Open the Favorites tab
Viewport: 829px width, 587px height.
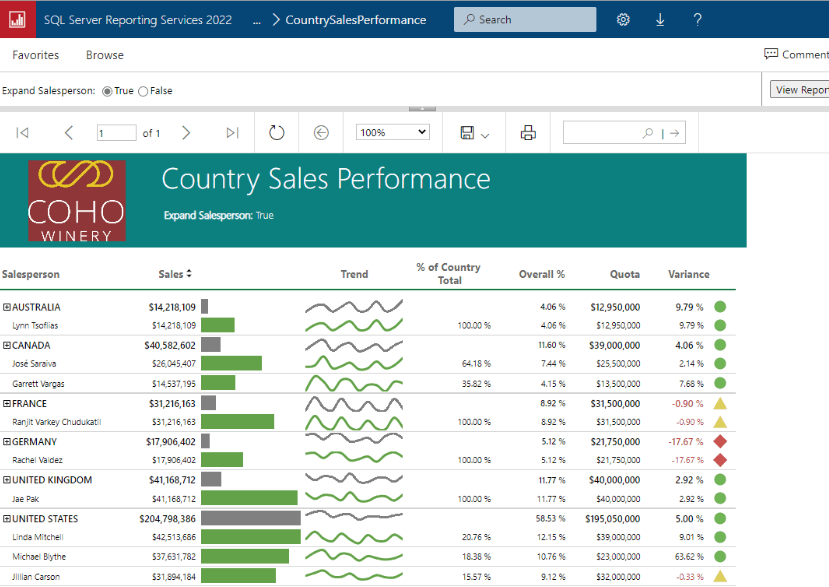[x=35, y=55]
